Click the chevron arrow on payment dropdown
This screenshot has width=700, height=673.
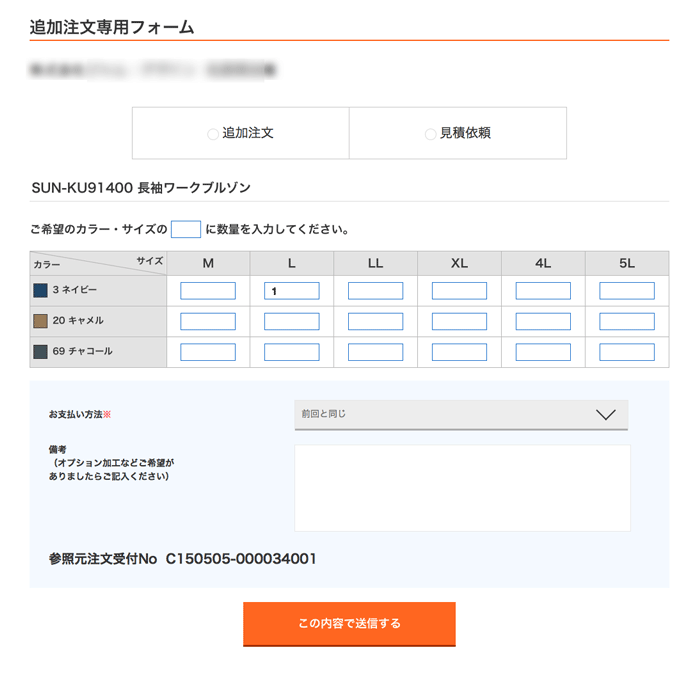click(x=606, y=415)
